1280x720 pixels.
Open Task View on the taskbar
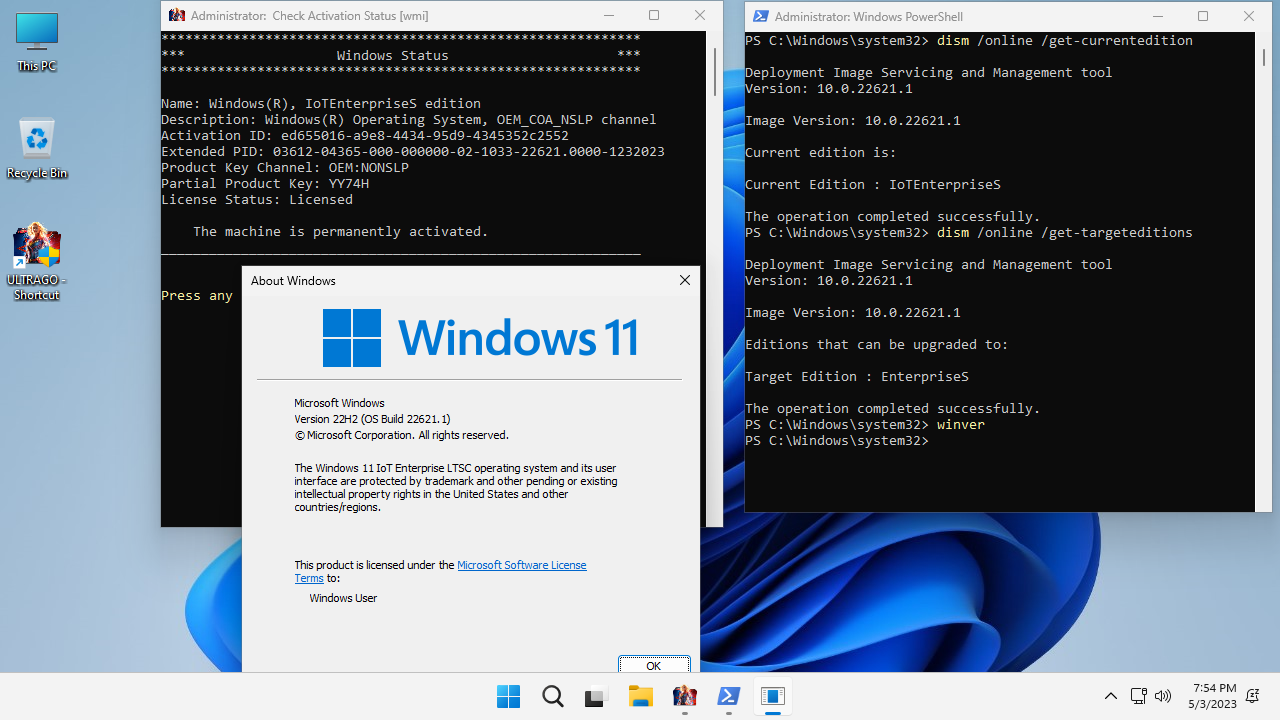point(596,696)
